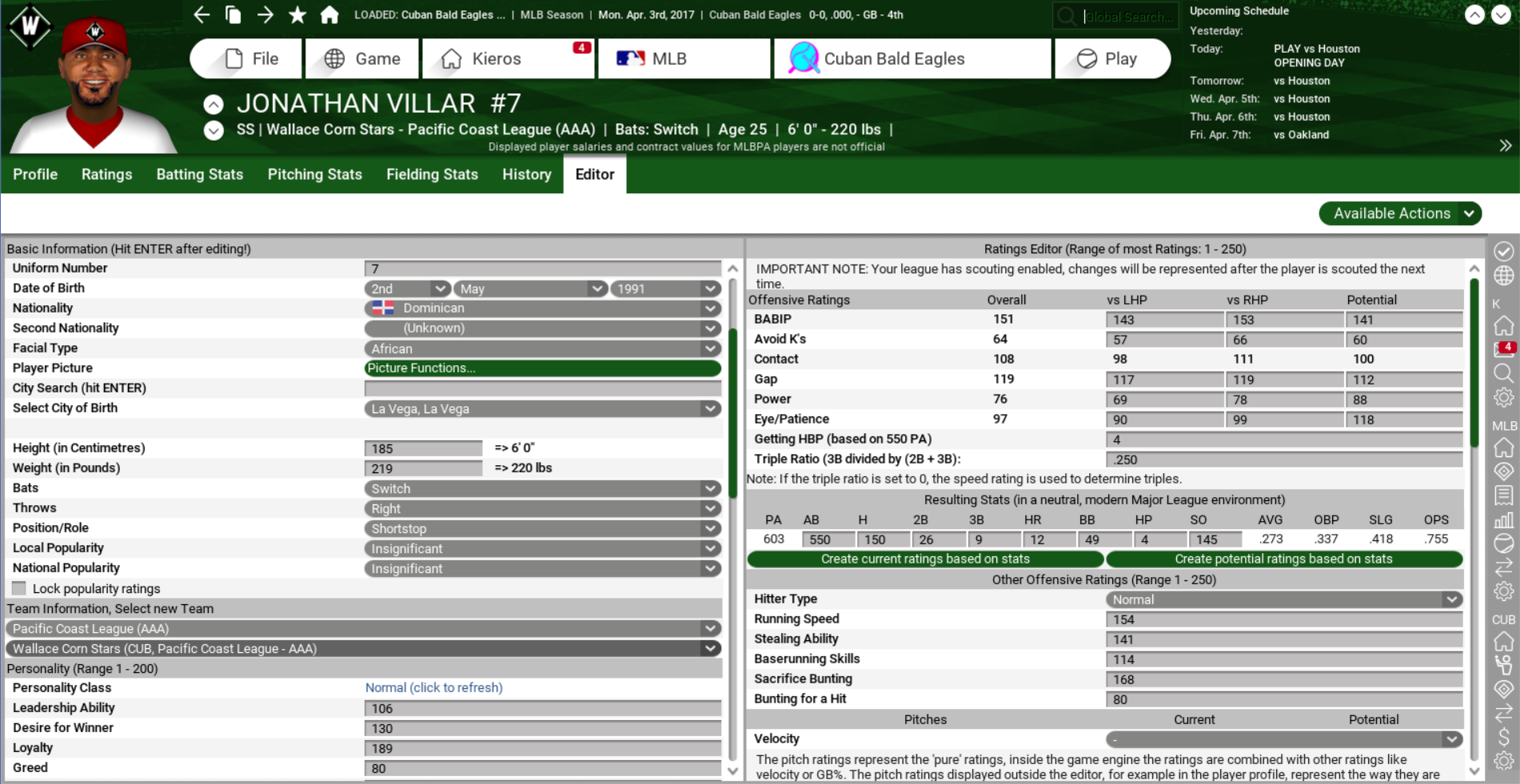Click the checkmark circle icon in the right sidebar

(x=1504, y=251)
